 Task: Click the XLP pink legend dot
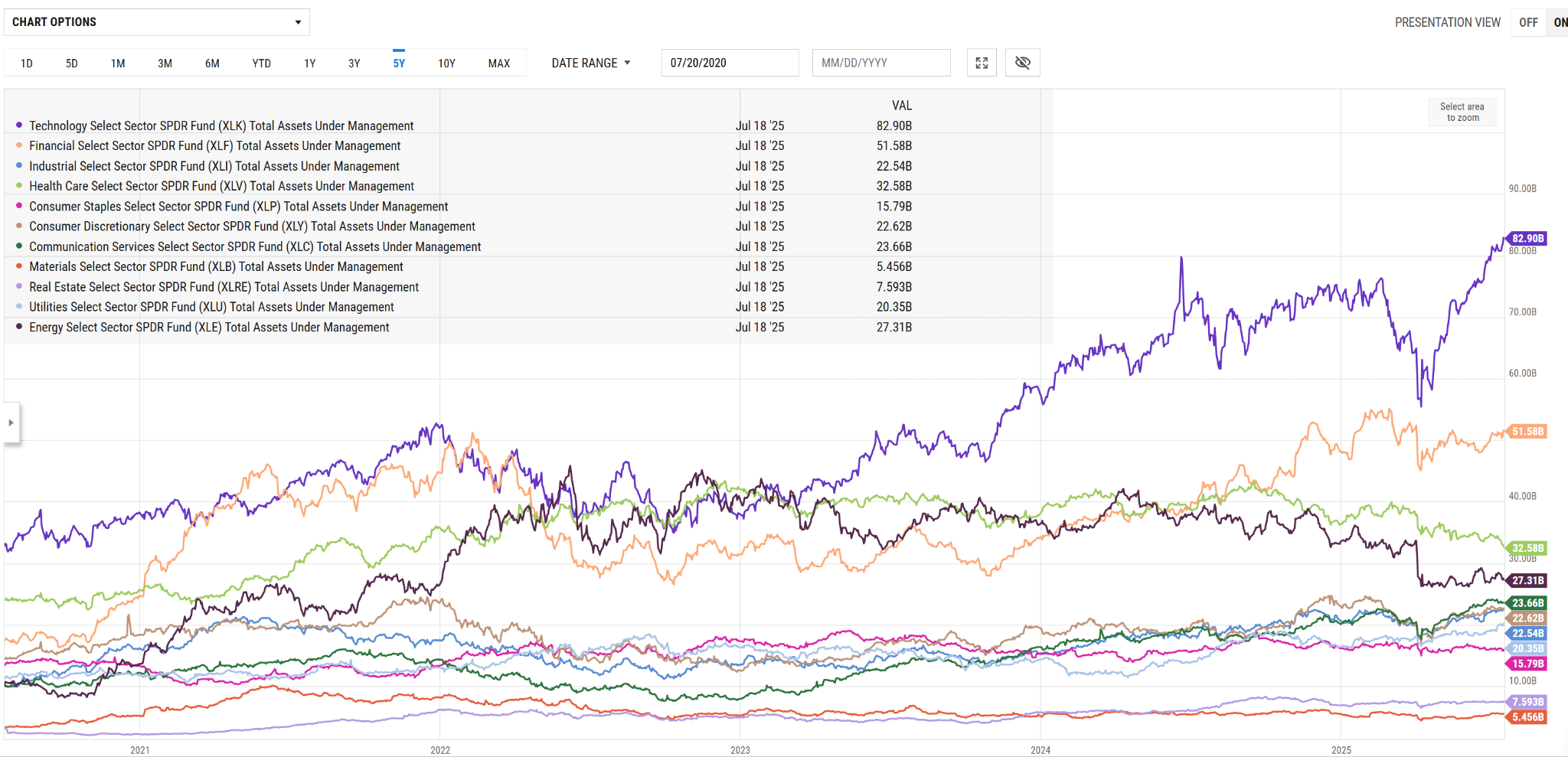(19, 205)
